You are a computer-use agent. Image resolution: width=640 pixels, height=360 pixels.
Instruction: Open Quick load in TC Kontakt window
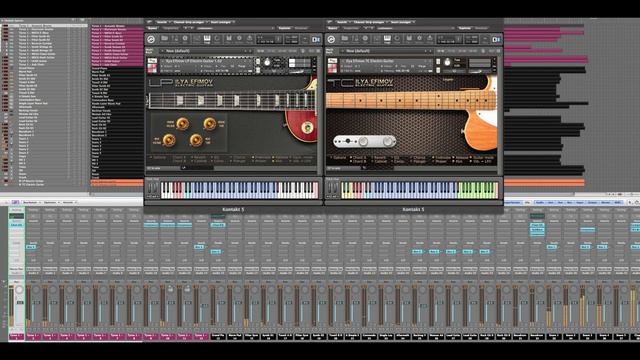point(398,39)
